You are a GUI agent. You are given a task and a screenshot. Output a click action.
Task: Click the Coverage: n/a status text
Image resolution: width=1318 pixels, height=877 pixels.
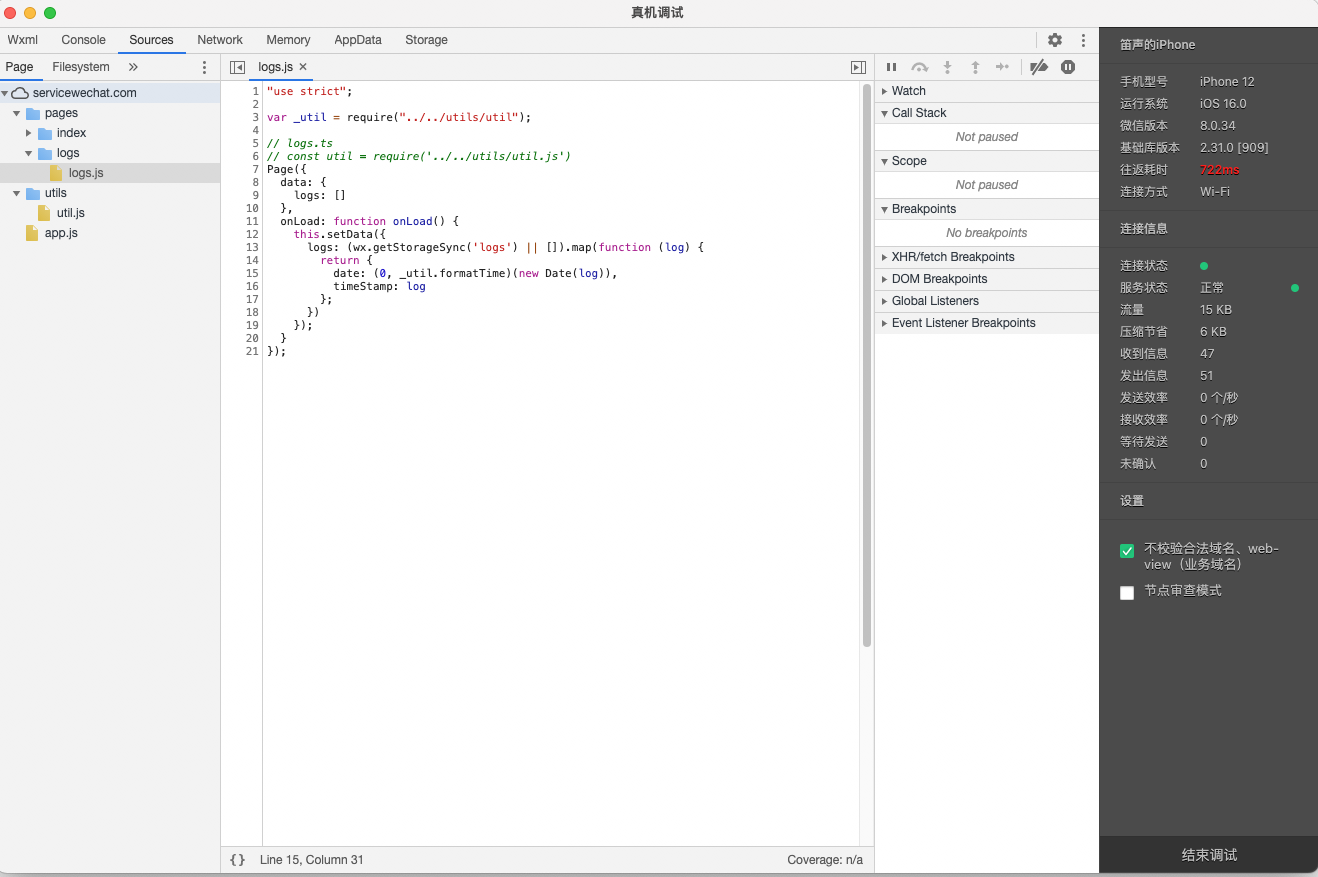click(x=825, y=860)
